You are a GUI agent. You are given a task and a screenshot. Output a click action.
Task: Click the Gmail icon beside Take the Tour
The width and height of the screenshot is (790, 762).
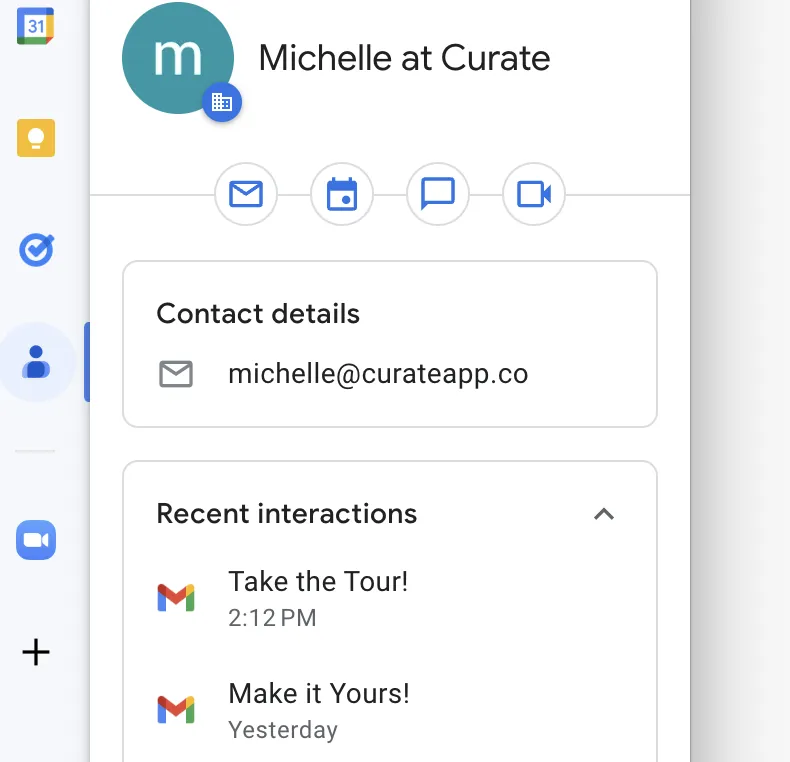pos(176,598)
